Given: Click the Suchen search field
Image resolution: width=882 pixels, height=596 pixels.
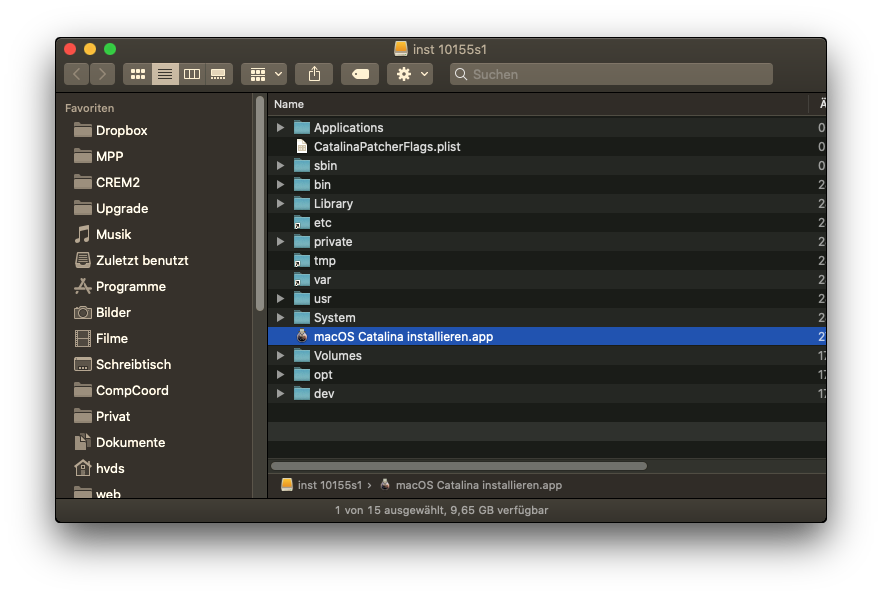Looking at the screenshot, I should tap(611, 74).
